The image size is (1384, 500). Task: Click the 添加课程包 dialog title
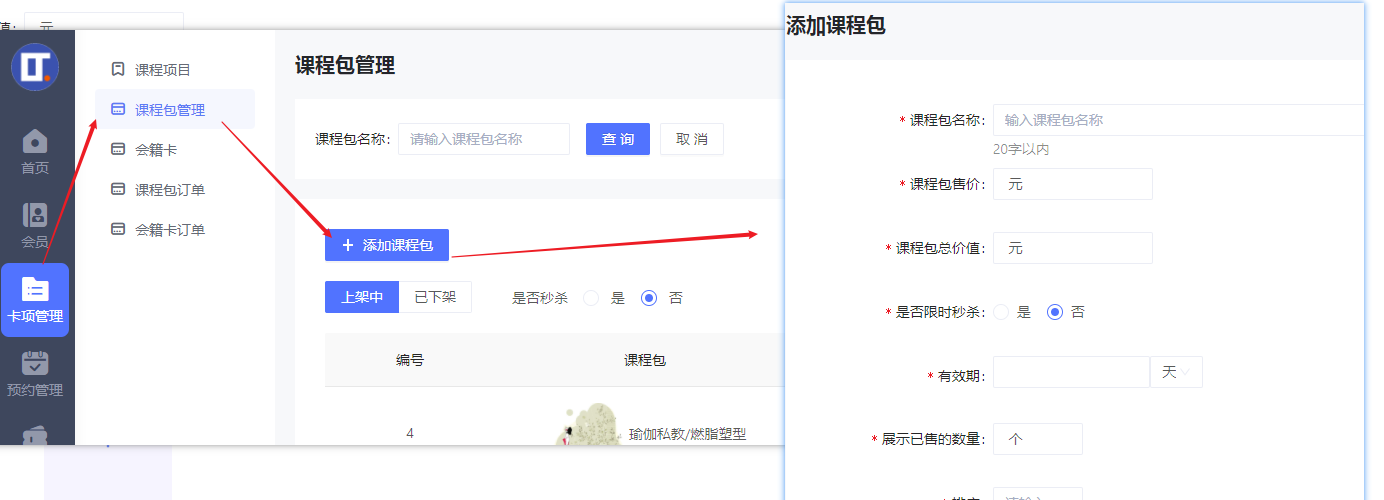pyautogui.click(x=836, y=26)
